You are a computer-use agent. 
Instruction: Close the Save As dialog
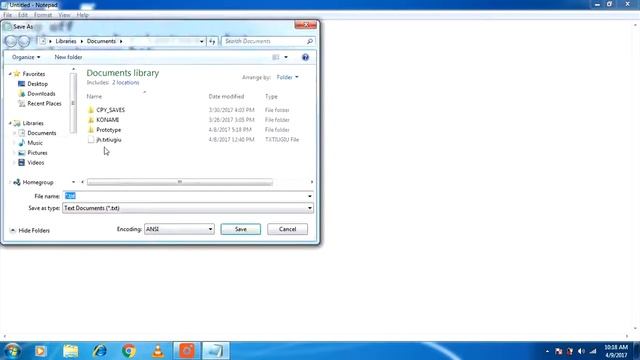(305, 25)
